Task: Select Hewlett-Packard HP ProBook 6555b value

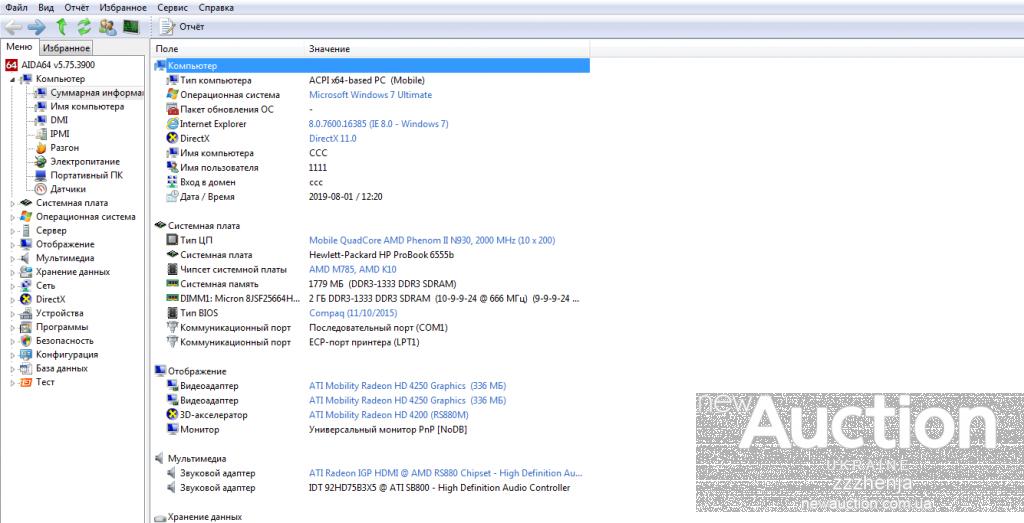Action: 381,255
